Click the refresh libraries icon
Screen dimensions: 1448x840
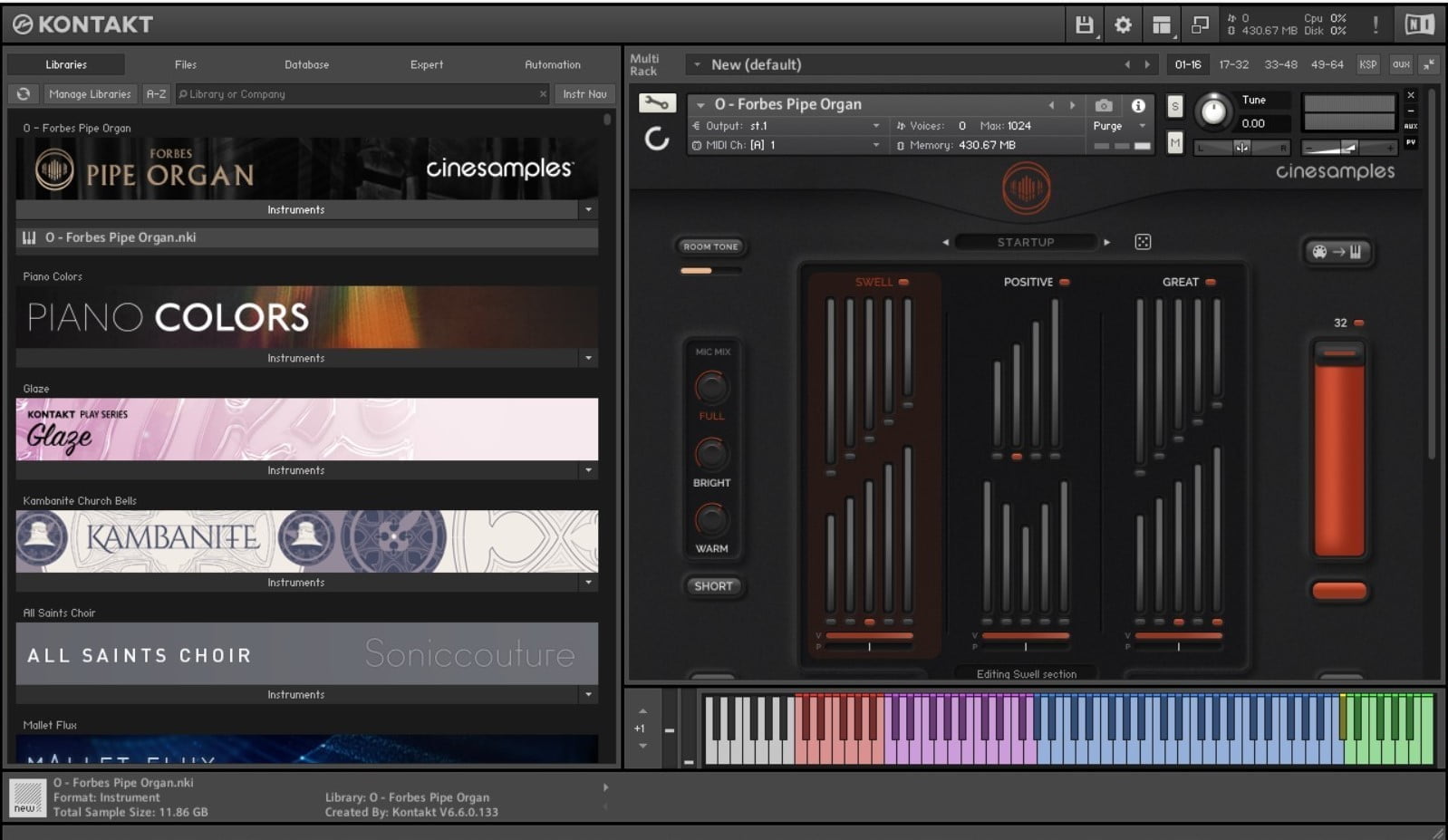click(x=24, y=94)
